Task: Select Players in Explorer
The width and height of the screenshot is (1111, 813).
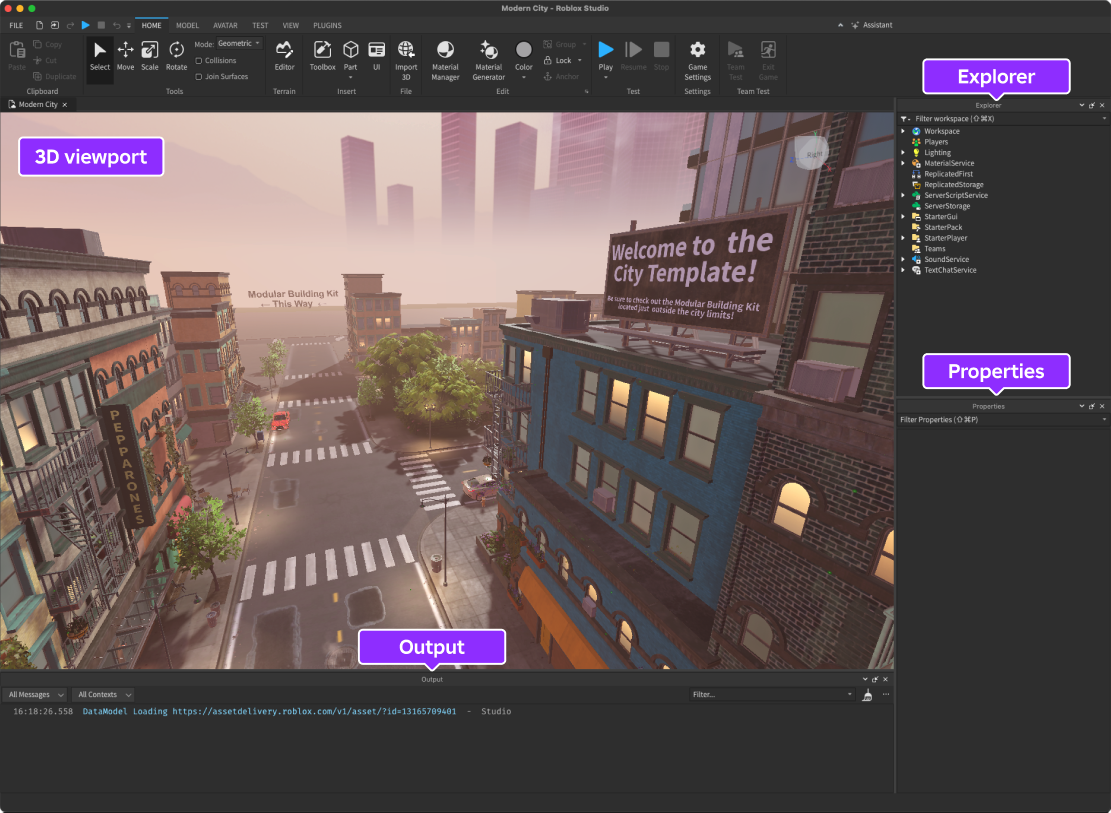Action: tap(935, 142)
